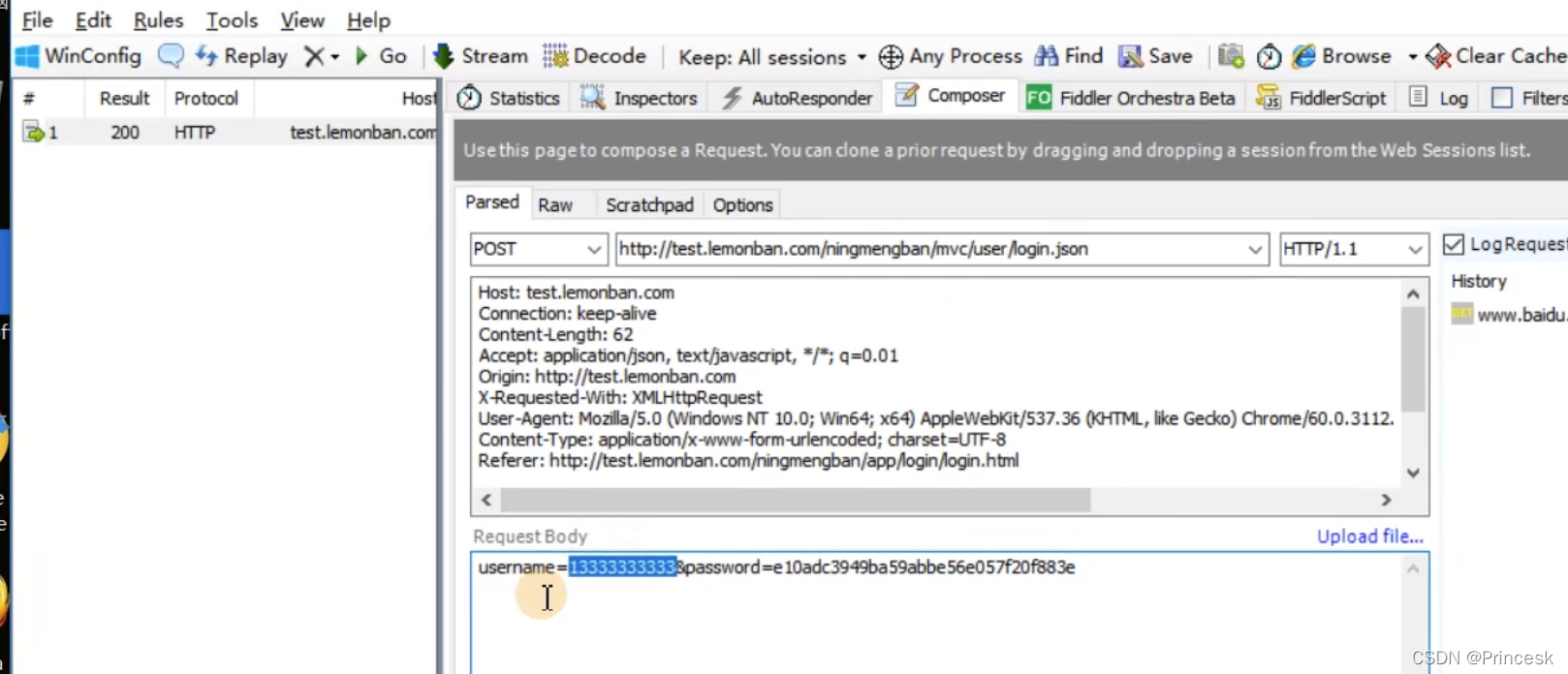
Task: Replay the selected session
Action: (241, 56)
